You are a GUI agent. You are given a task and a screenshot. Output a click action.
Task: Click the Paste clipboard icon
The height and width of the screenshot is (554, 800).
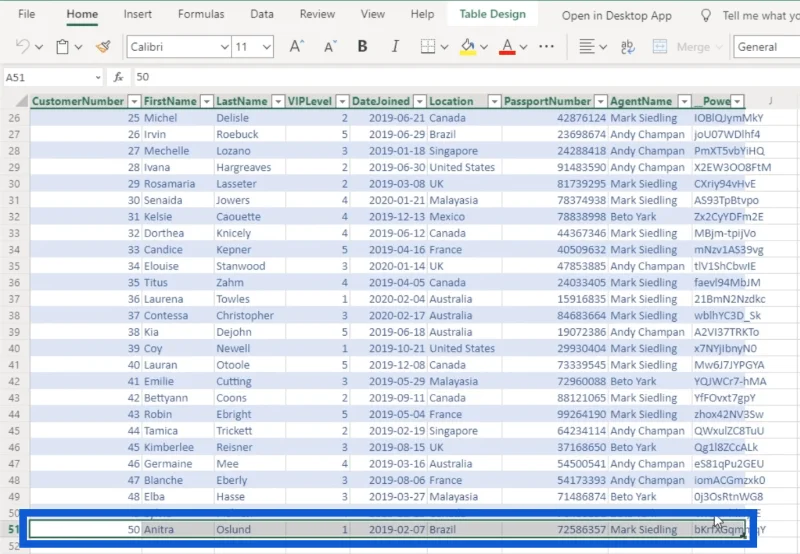(x=62, y=47)
